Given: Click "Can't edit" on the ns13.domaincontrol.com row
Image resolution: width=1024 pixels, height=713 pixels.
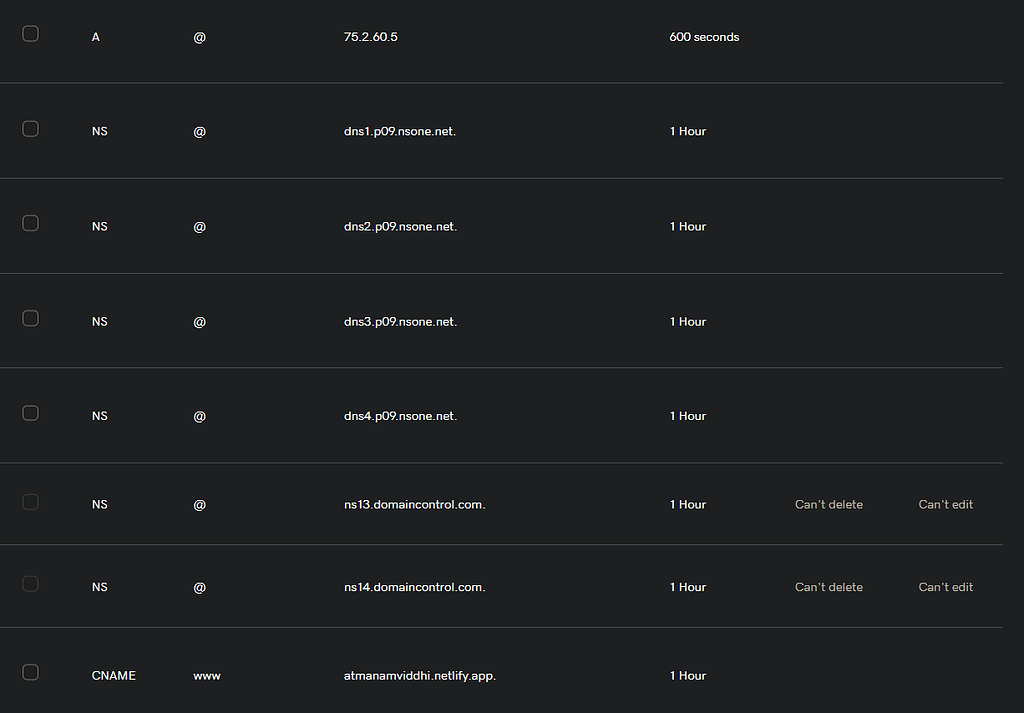Looking at the screenshot, I should 945,505.
